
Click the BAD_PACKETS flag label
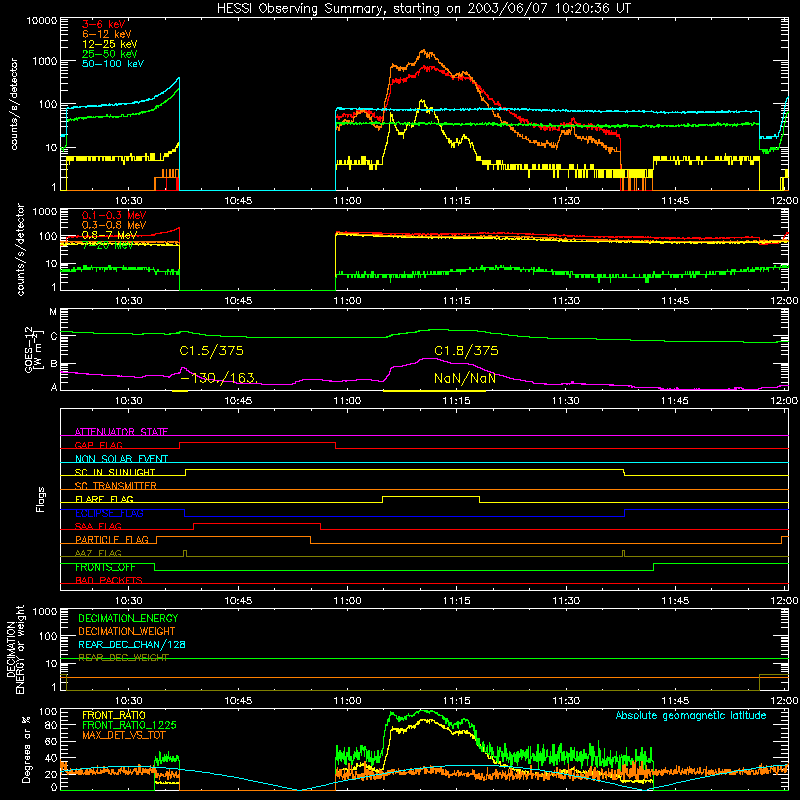(x=109, y=580)
